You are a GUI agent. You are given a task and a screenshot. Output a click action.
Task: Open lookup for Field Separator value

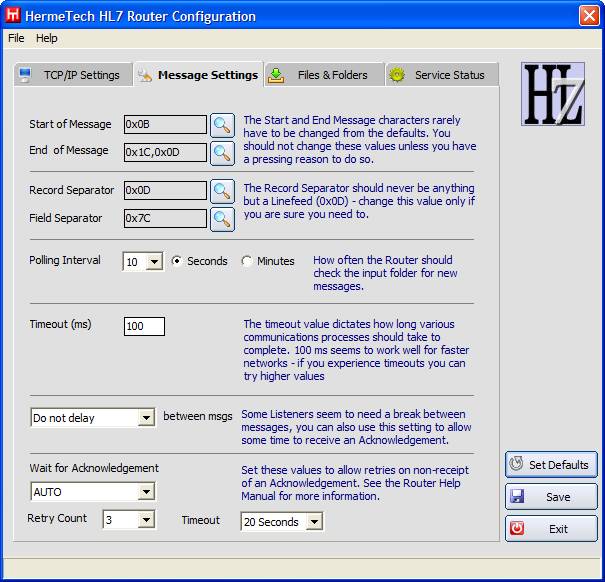coord(222,219)
